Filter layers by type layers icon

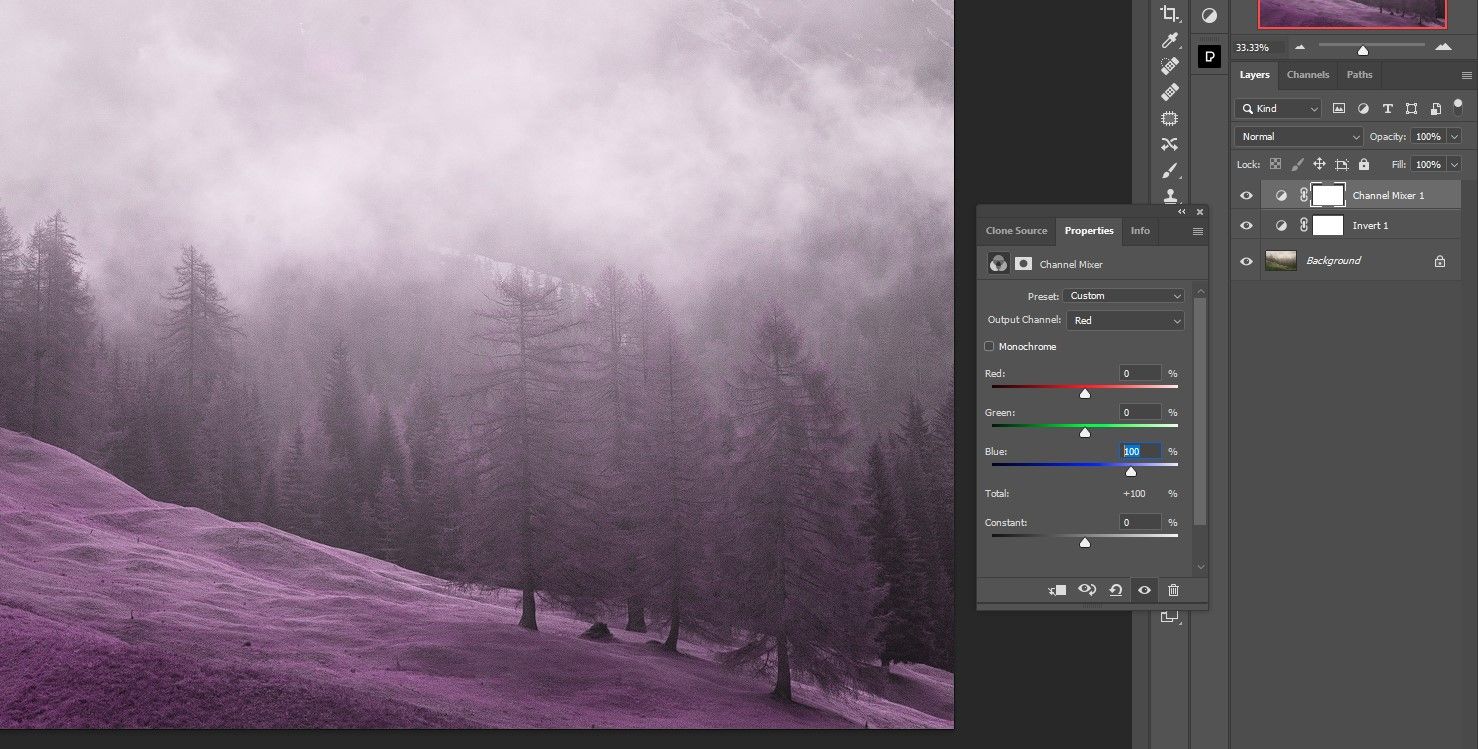click(1387, 108)
